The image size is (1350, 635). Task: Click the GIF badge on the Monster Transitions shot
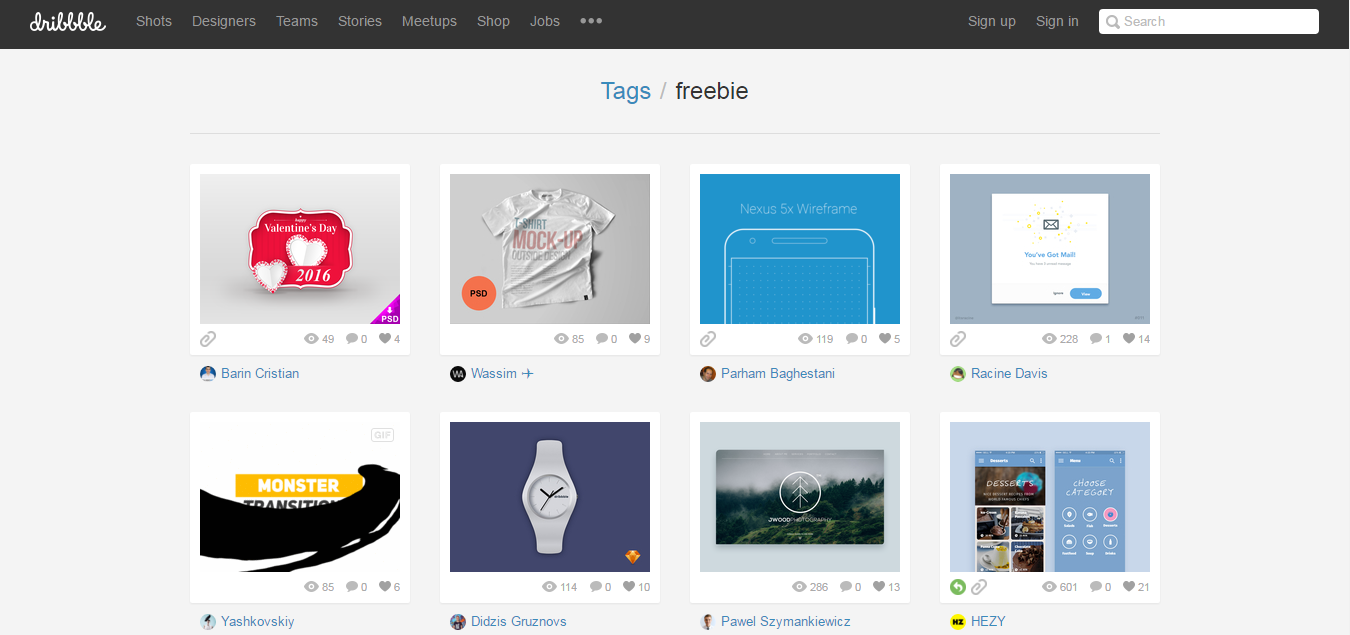[x=381, y=434]
